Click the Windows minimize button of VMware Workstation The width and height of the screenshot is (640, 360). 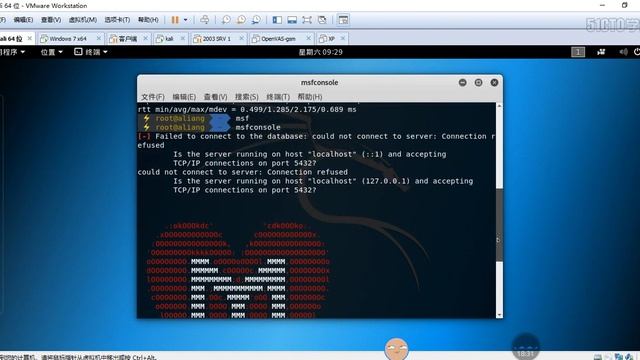[602, 5]
